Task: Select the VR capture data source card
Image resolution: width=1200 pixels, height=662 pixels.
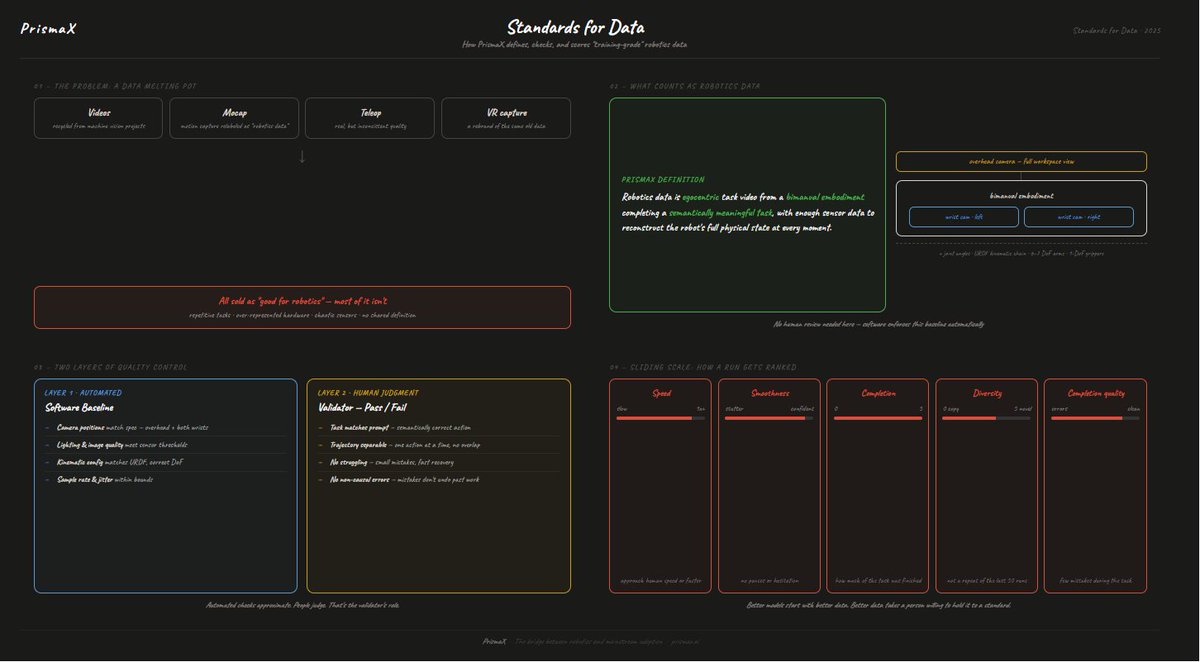Action: (506, 118)
